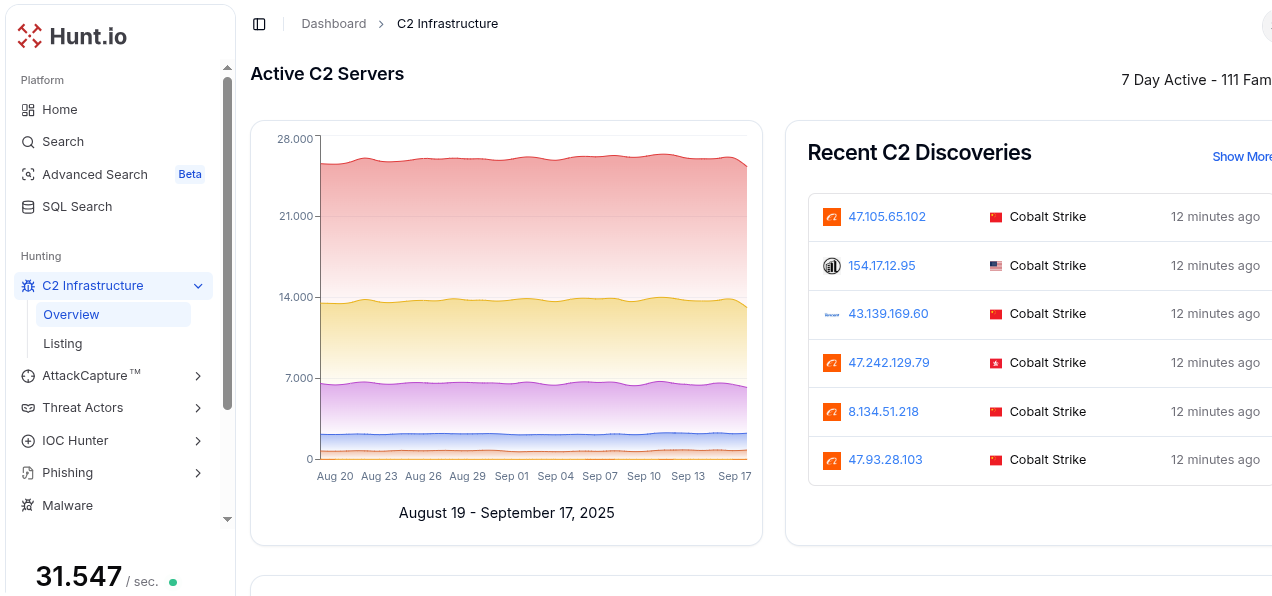
Task: Expand the Threat Actors submenu arrow
Action: (198, 408)
